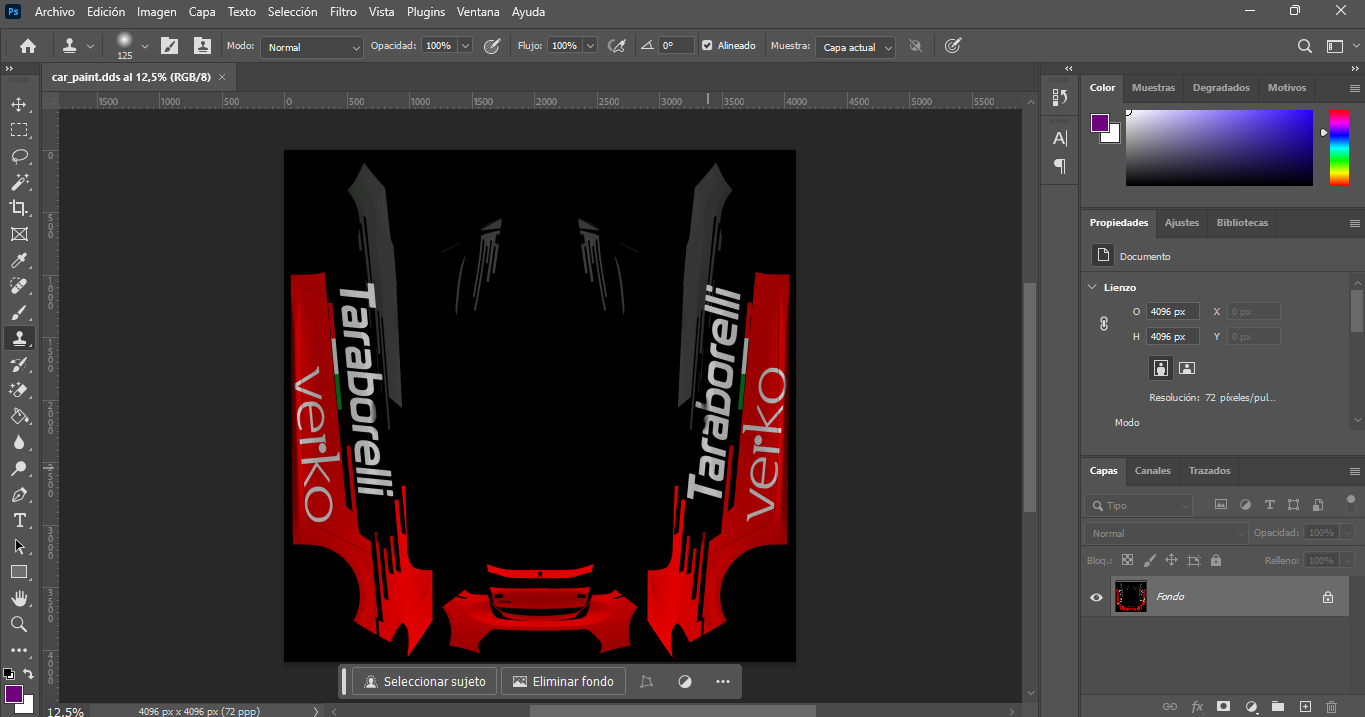1365x717 pixels.
Task: Switch to the Canales tab
Action: 1153,471
